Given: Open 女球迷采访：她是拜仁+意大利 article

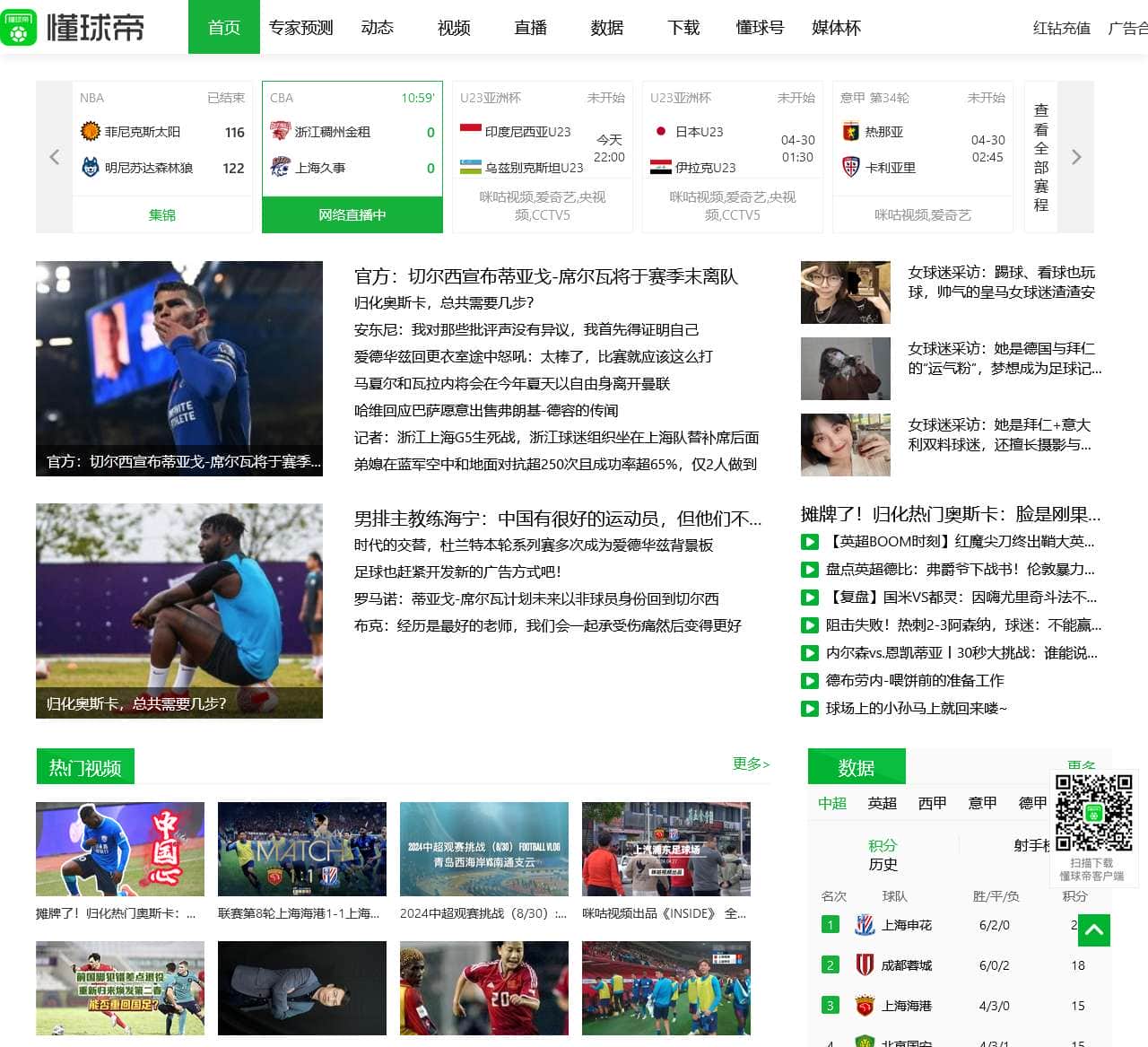Looking at the screenshot, I should click(999, 434).
